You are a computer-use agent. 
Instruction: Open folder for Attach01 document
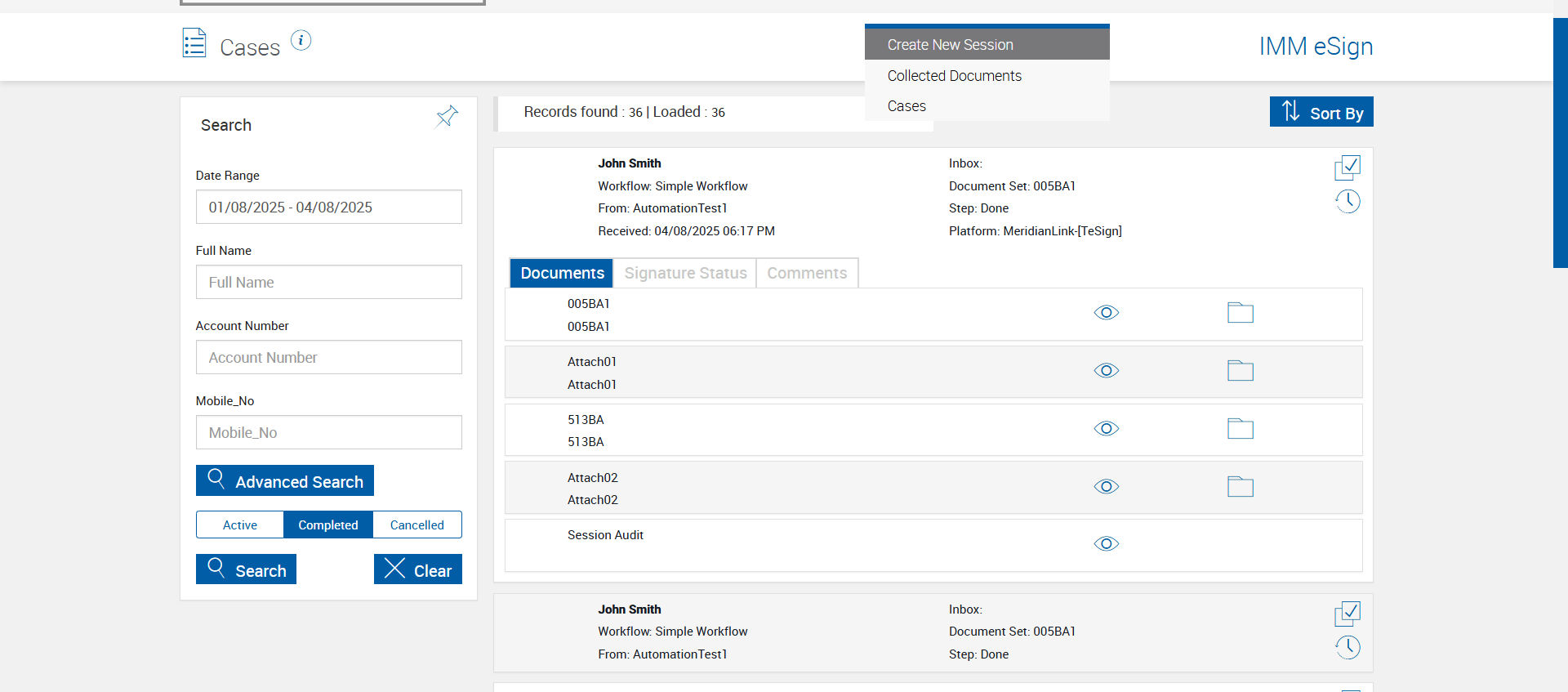[x=1240, y=371]
